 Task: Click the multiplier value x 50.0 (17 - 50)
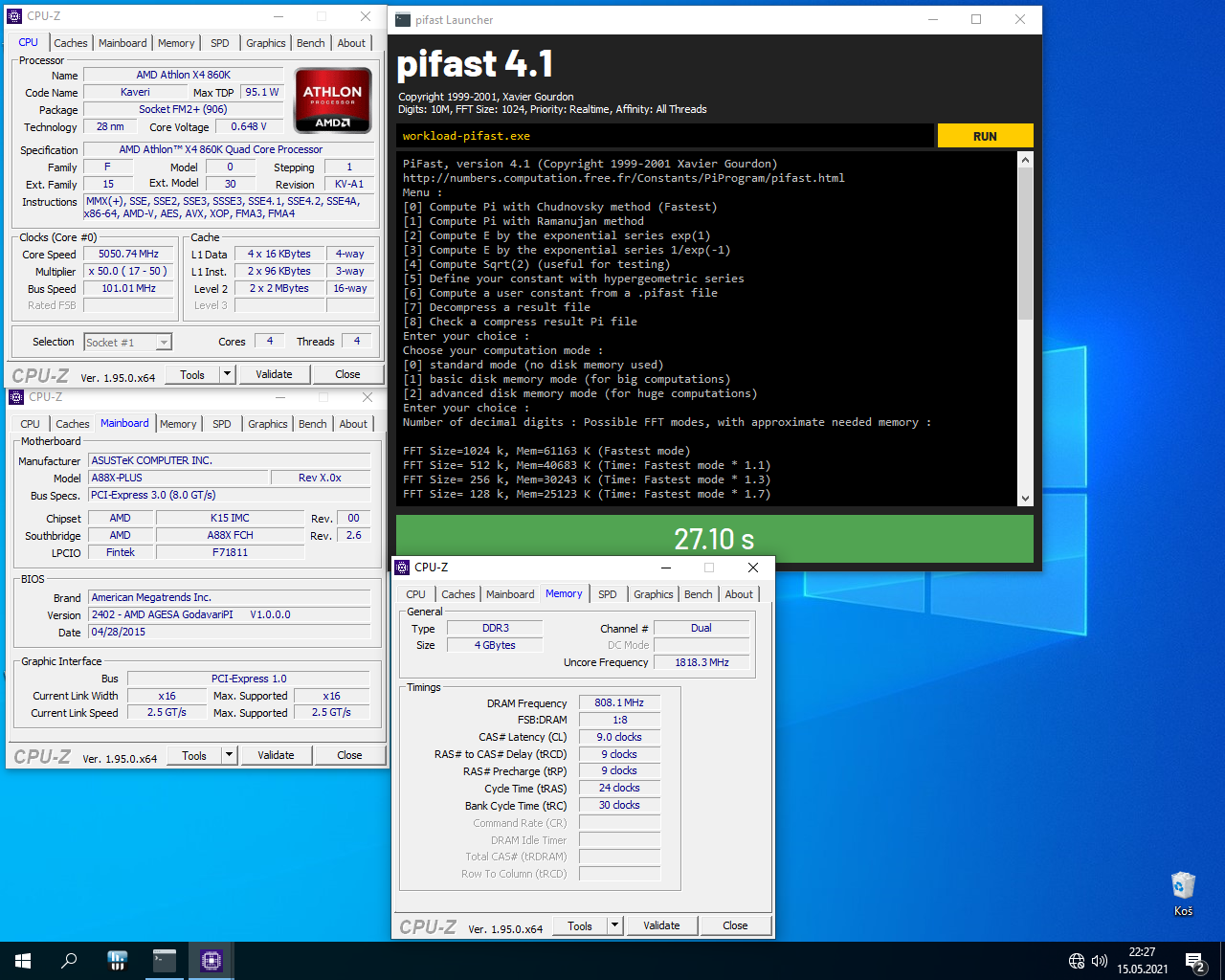click(x=129, y=271)
